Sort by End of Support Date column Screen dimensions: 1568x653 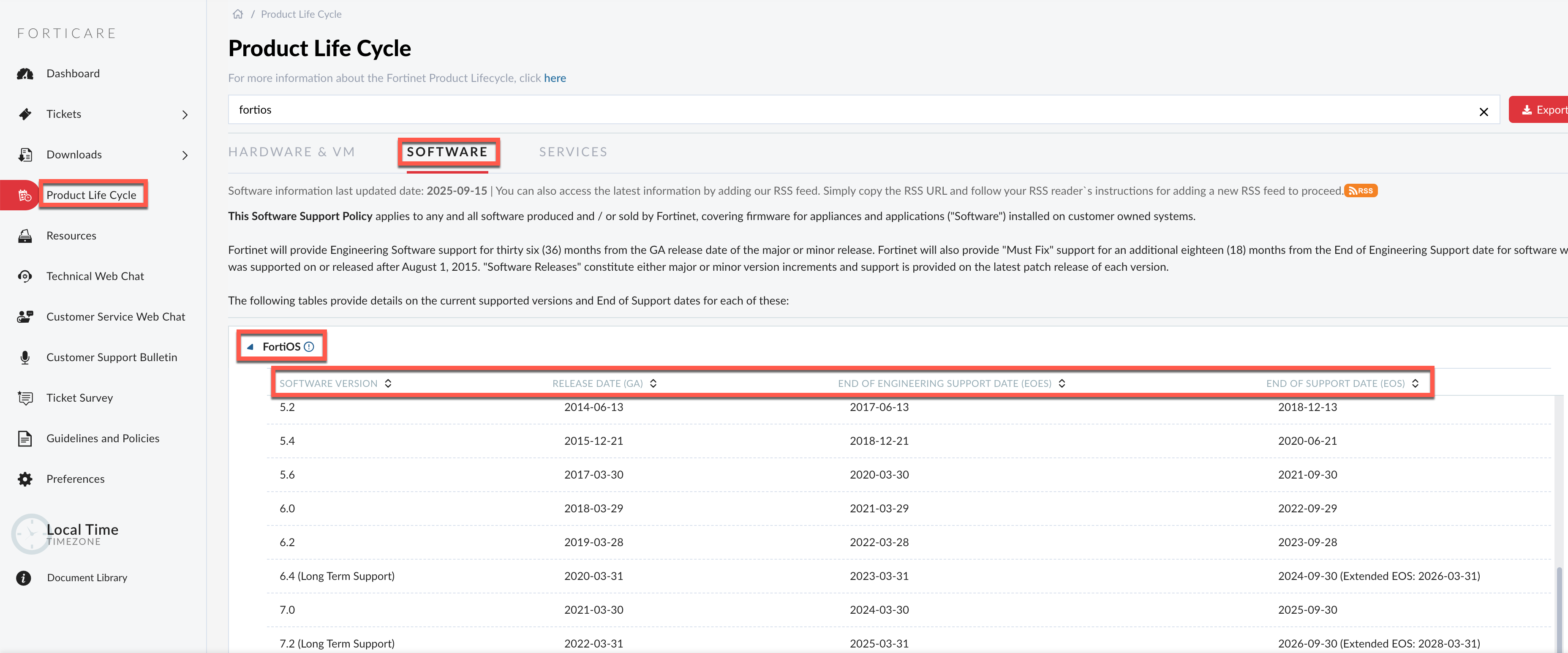(1415, 384)
